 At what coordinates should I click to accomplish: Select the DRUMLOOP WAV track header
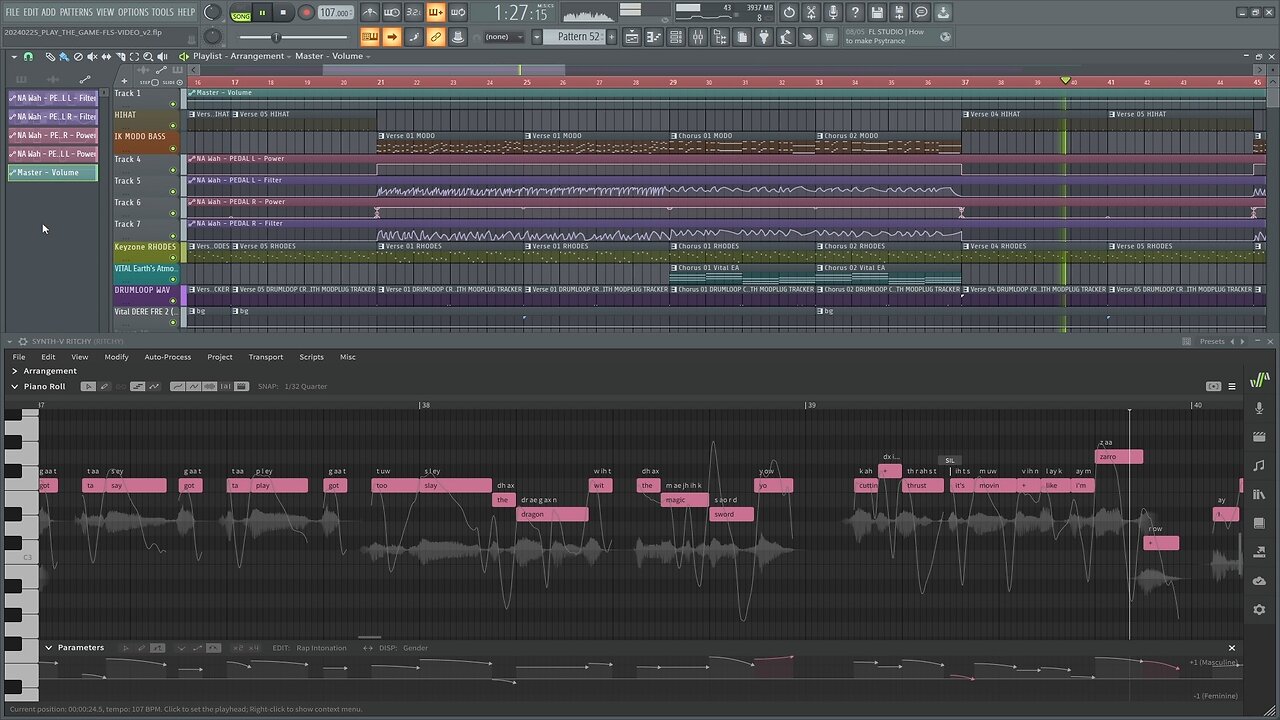click(145, 295)
